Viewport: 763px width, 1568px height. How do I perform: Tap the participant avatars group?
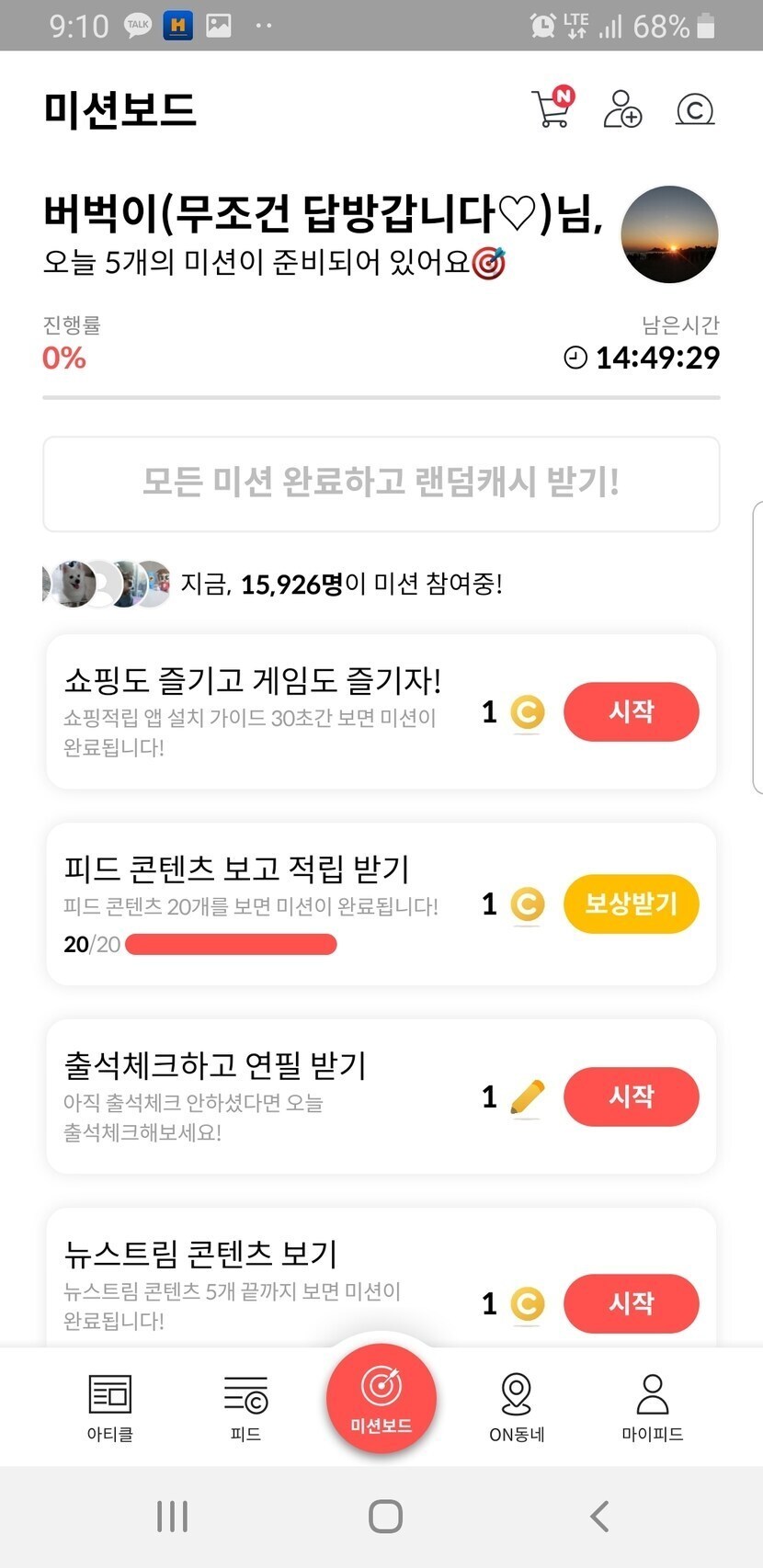point(108,584)
